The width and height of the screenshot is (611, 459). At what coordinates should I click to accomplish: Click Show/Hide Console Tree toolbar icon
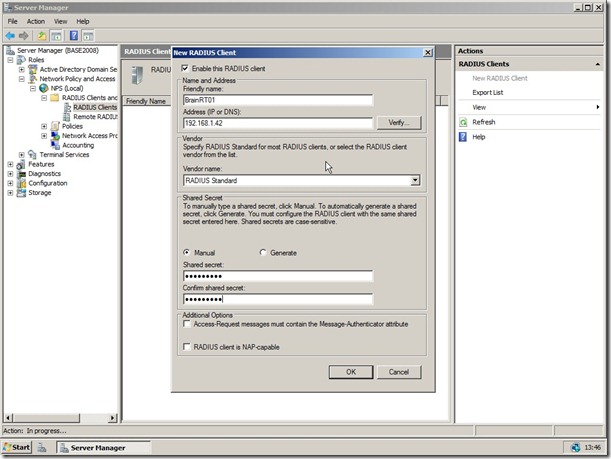56,36
